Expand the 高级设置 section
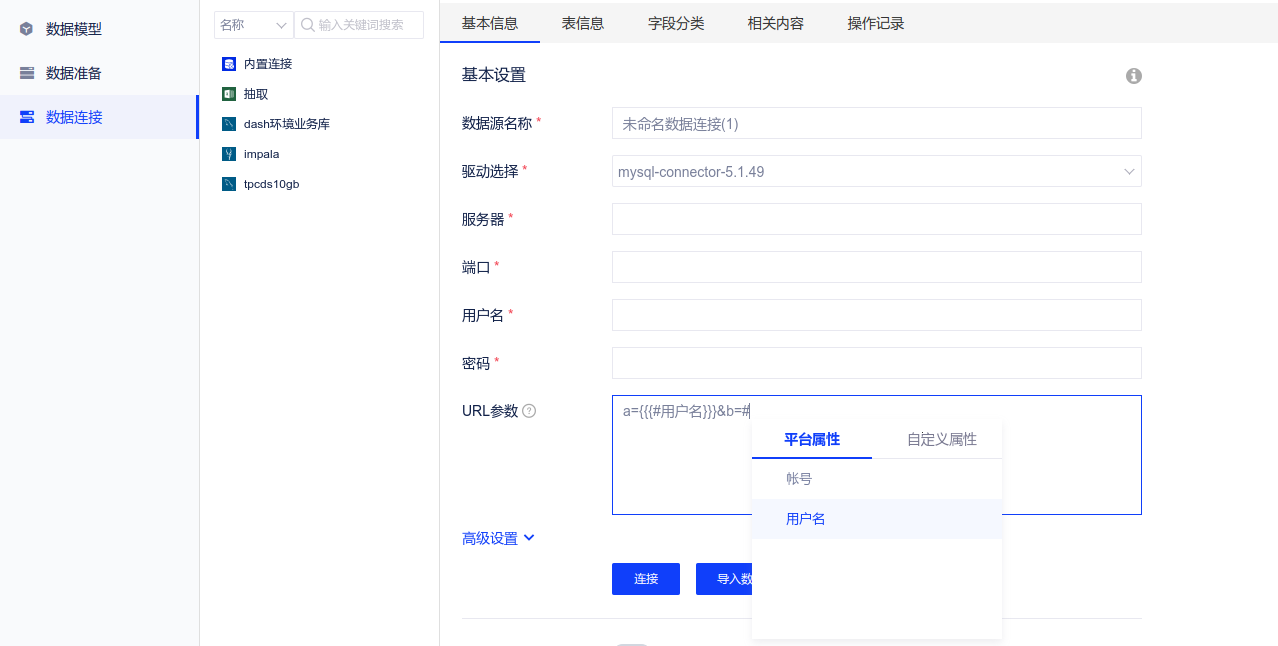This screenshot has height=646, width=1278. tap(498, 538)
